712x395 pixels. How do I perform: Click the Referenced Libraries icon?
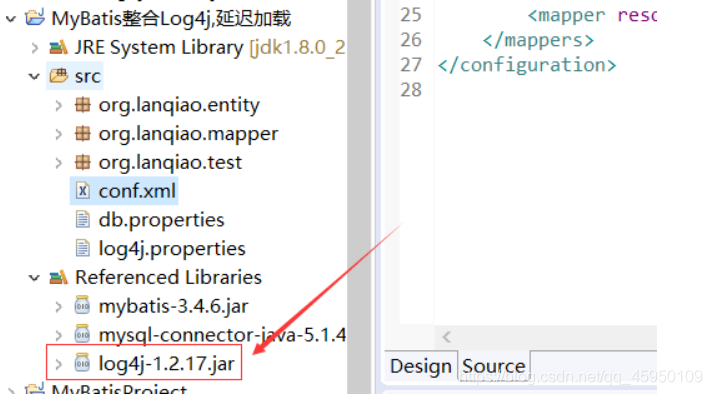click(x=59, y=277)
